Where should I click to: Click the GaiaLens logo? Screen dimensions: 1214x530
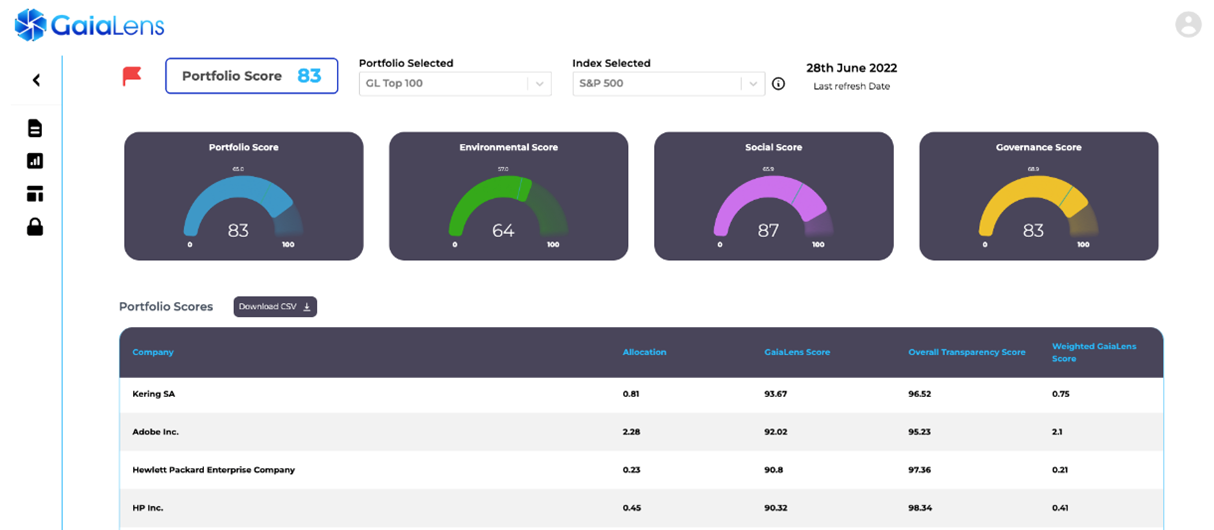pyautogui.click(x=90, y=25)
